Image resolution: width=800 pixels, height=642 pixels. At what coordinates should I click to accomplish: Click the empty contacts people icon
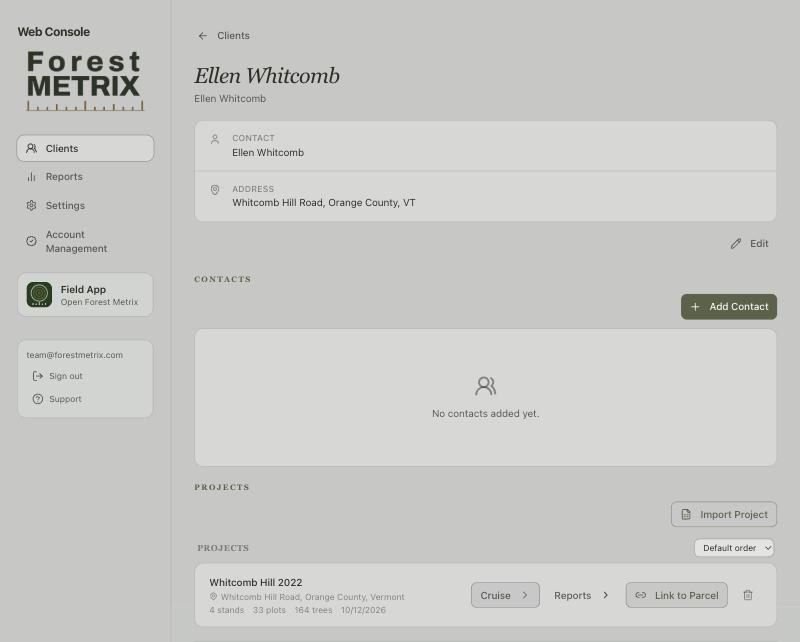point(485,386)
